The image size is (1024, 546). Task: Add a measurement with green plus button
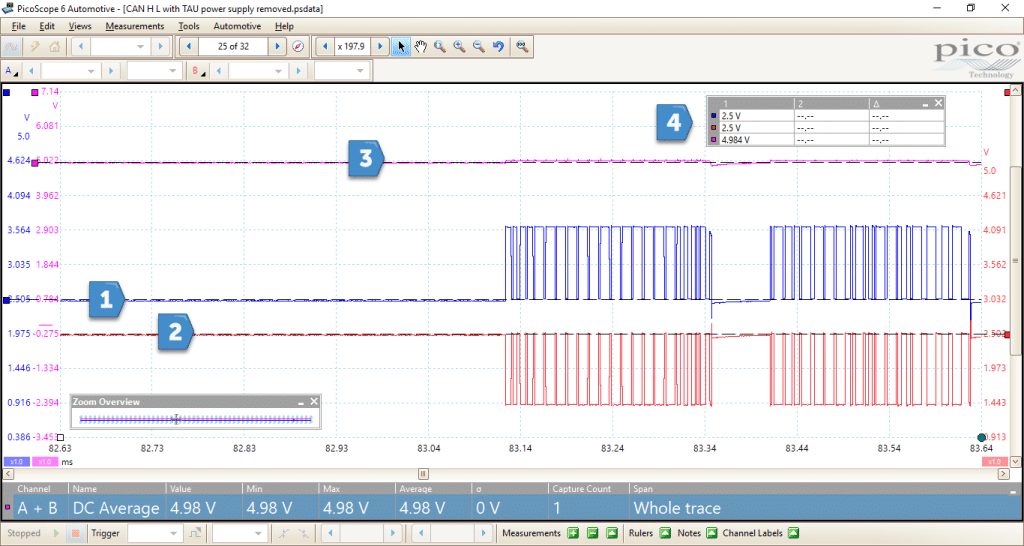coord(573,533)
